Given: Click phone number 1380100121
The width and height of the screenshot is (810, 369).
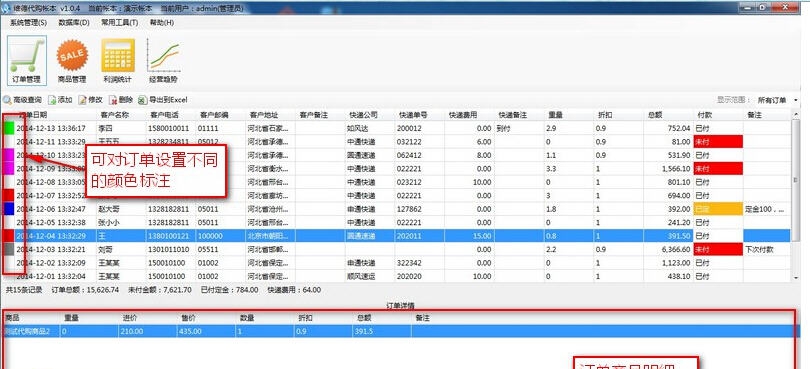Looking at the screenshot, I should 168,236.
